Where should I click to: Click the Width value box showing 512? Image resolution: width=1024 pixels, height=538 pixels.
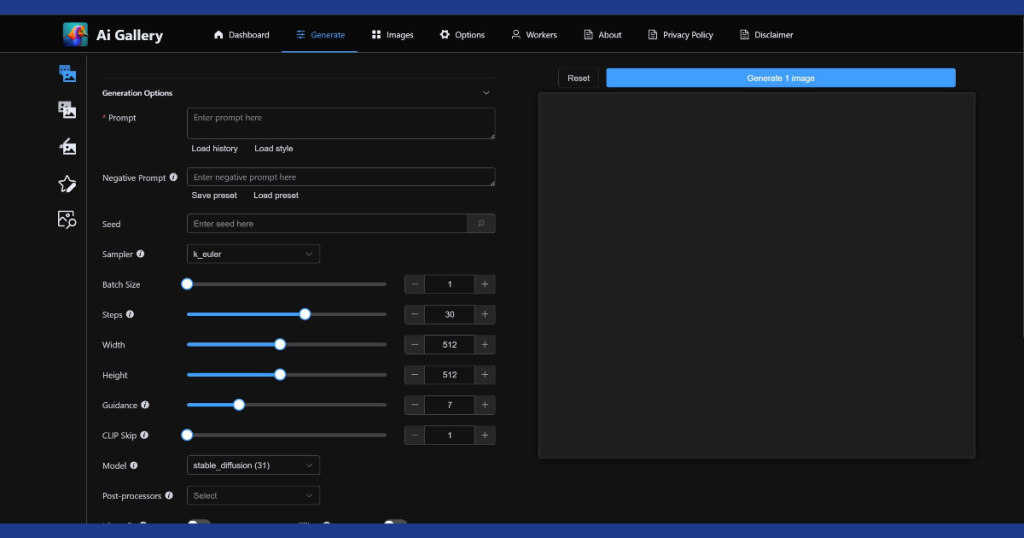449,345
